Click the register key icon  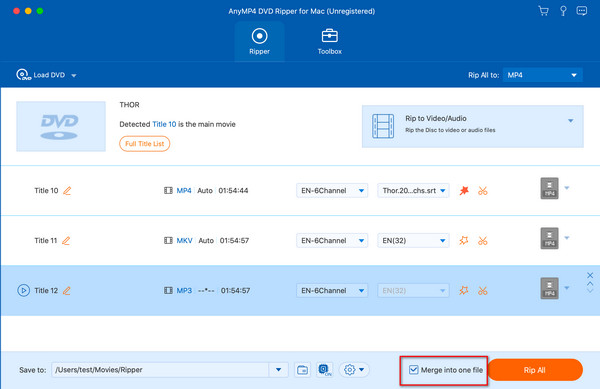tap(563, 11)
